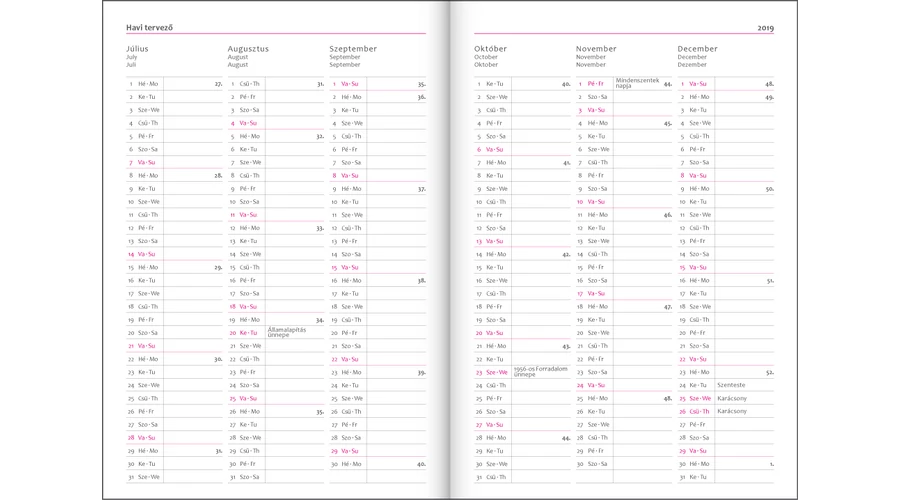This screenshot has width=900, height=500.
Task: Click week number '43.' in Október
Action: pyautogui.click(x=566, y=346)
